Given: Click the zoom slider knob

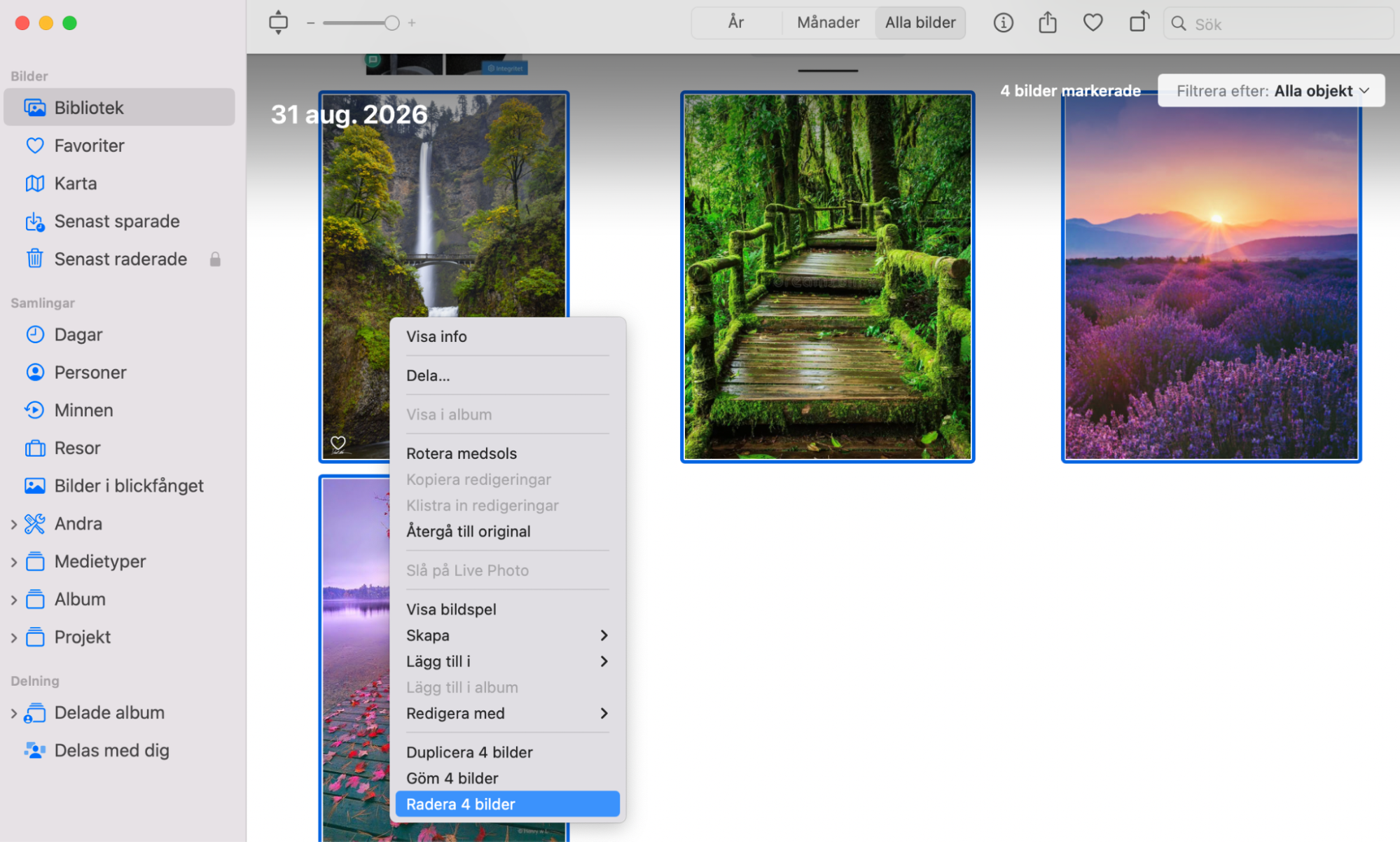Looking at the screenshot, I should (391, 23).
